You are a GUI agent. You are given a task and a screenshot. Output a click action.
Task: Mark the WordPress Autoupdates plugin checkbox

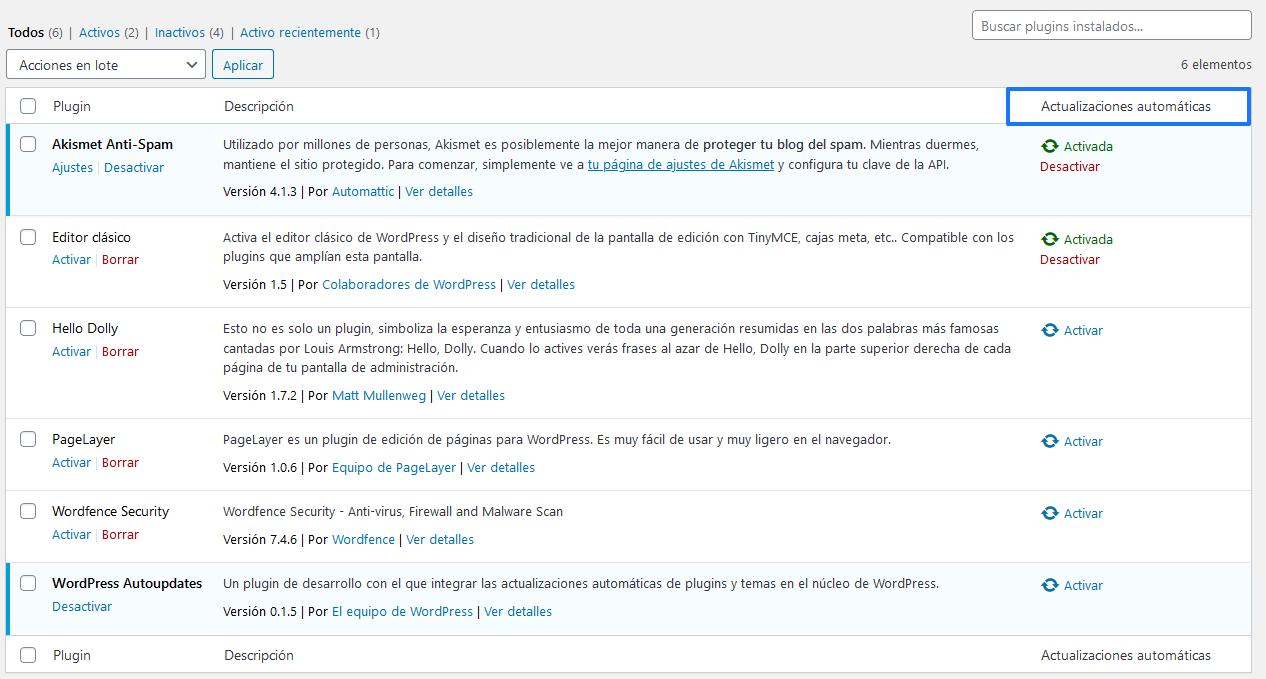pos(28,583)
